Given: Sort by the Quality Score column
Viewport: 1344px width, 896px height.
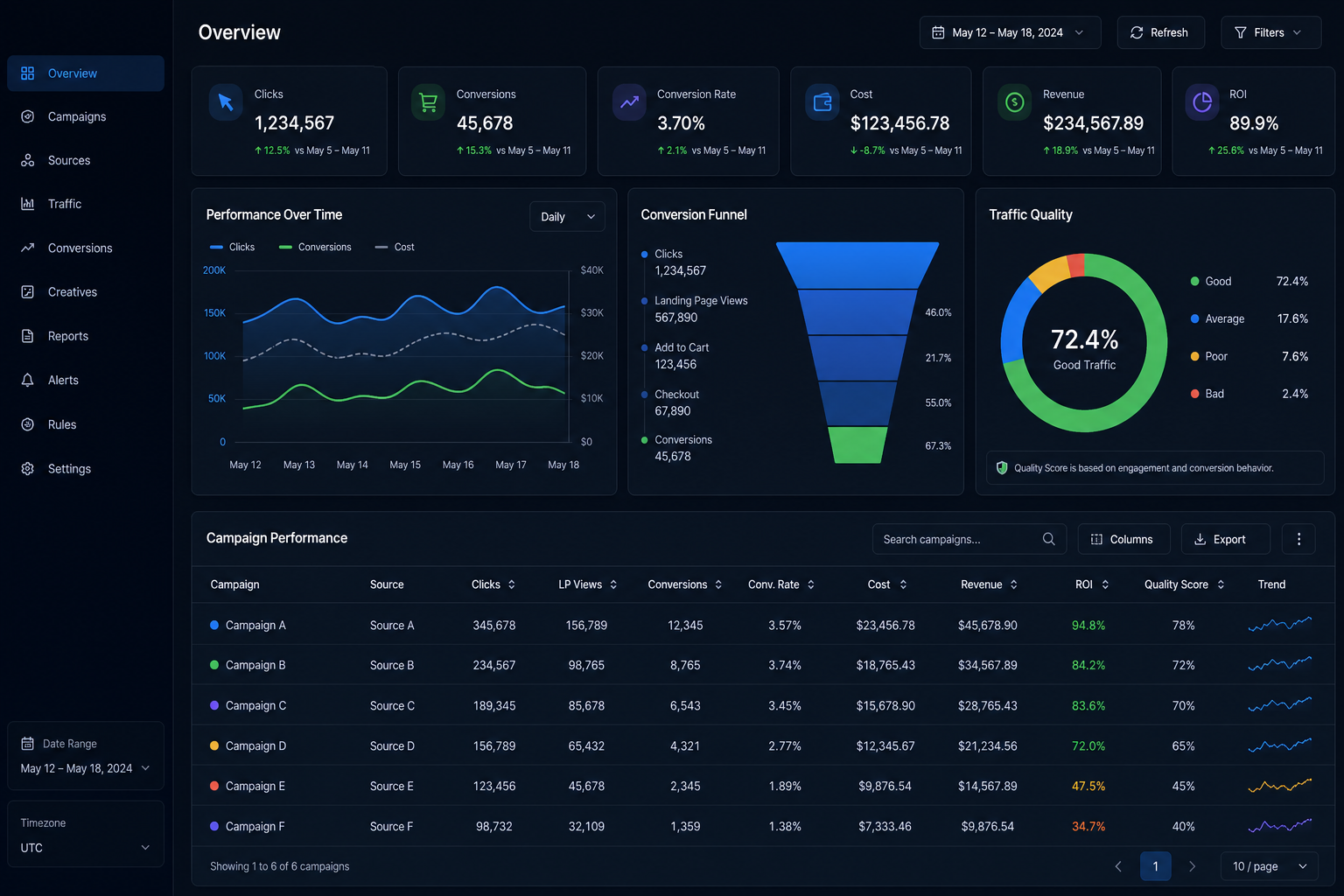Looking at the screenshot, I should click(1184, 584).
